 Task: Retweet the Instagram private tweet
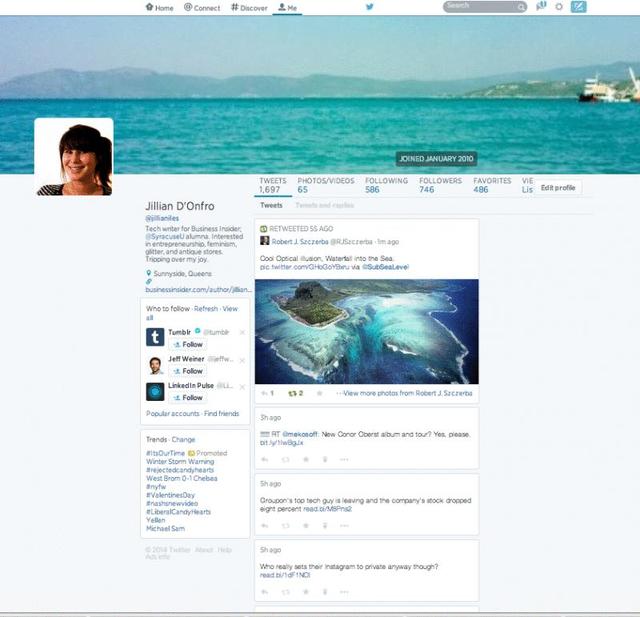tap(285, 591)
